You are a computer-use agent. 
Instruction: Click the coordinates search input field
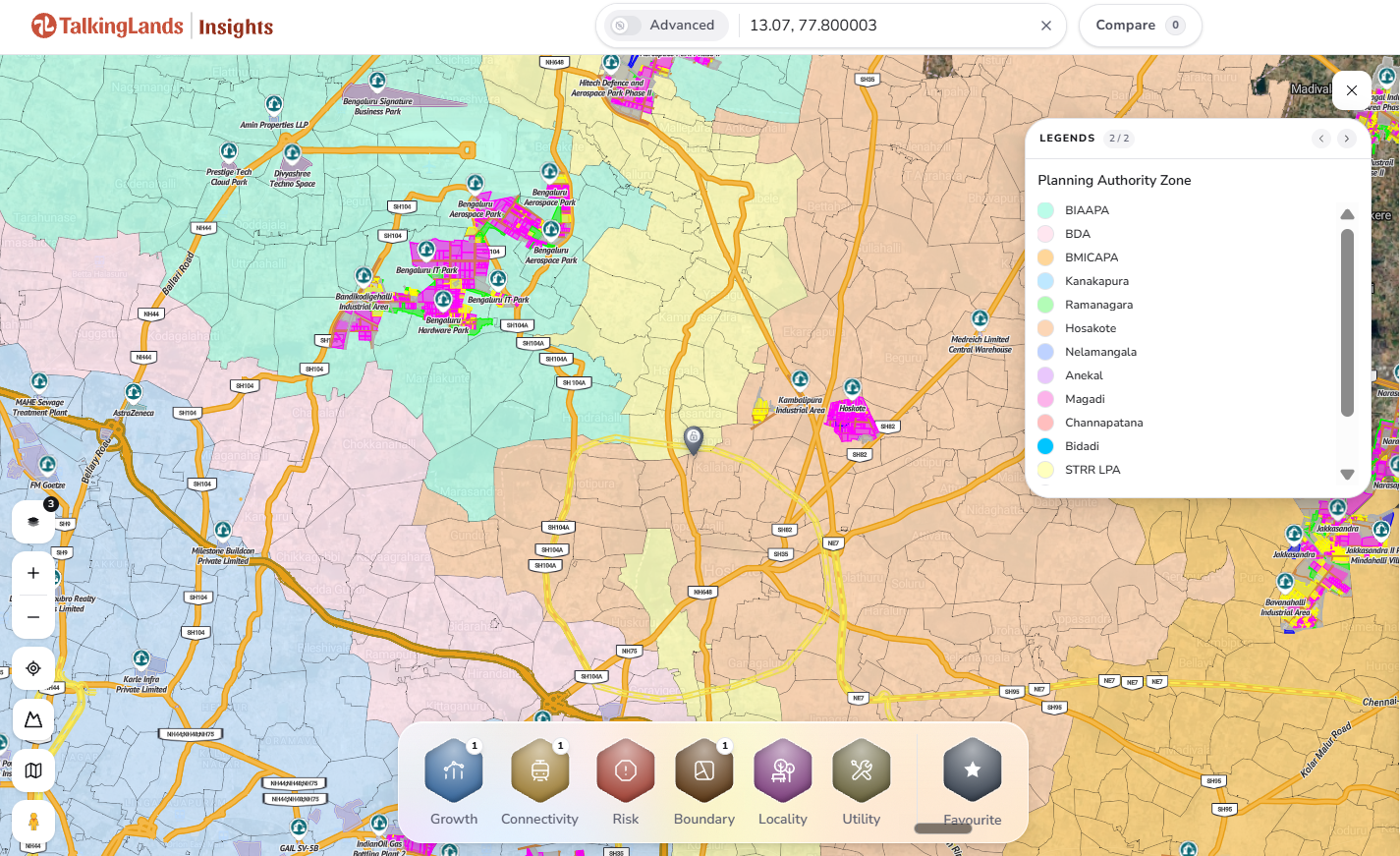pos(889,26)
